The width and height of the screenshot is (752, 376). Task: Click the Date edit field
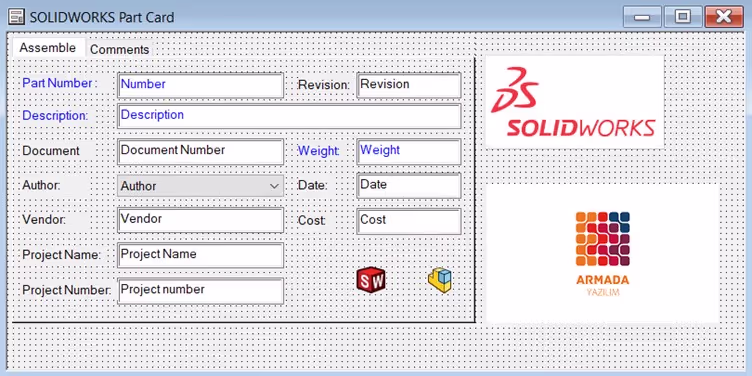[409, 186]
